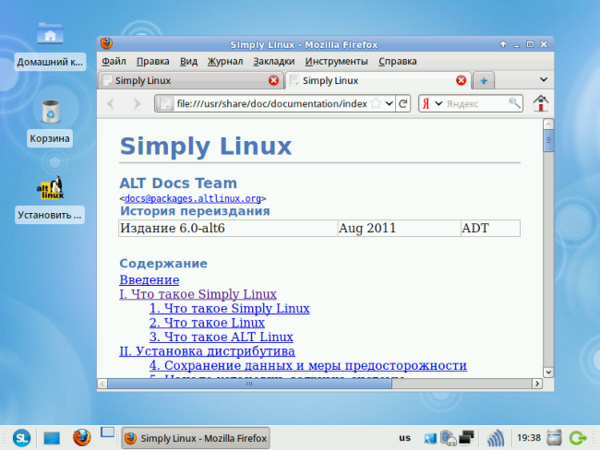Open the Firefox home page icon
The height and width of the screenshot is (450, 600).
(540, 103)
